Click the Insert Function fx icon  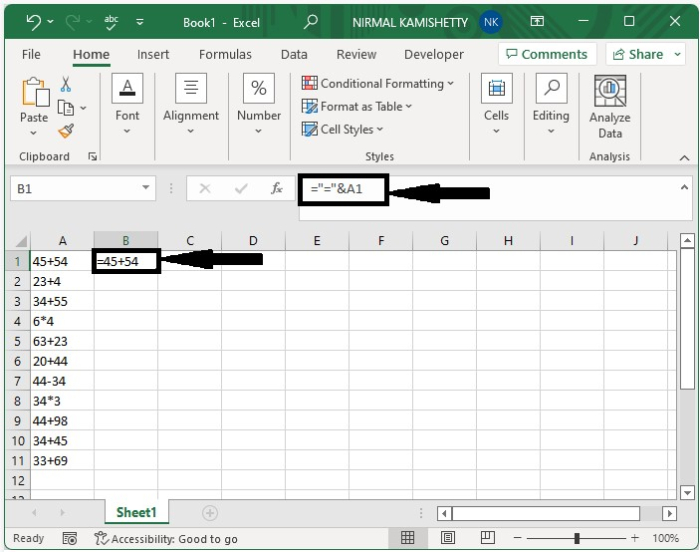pos(276,188)
